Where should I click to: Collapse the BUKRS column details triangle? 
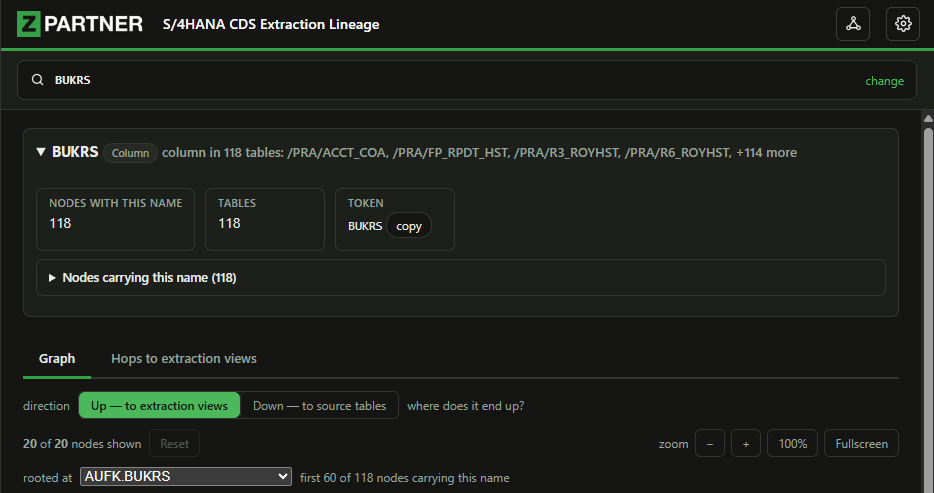coord(41,152)
